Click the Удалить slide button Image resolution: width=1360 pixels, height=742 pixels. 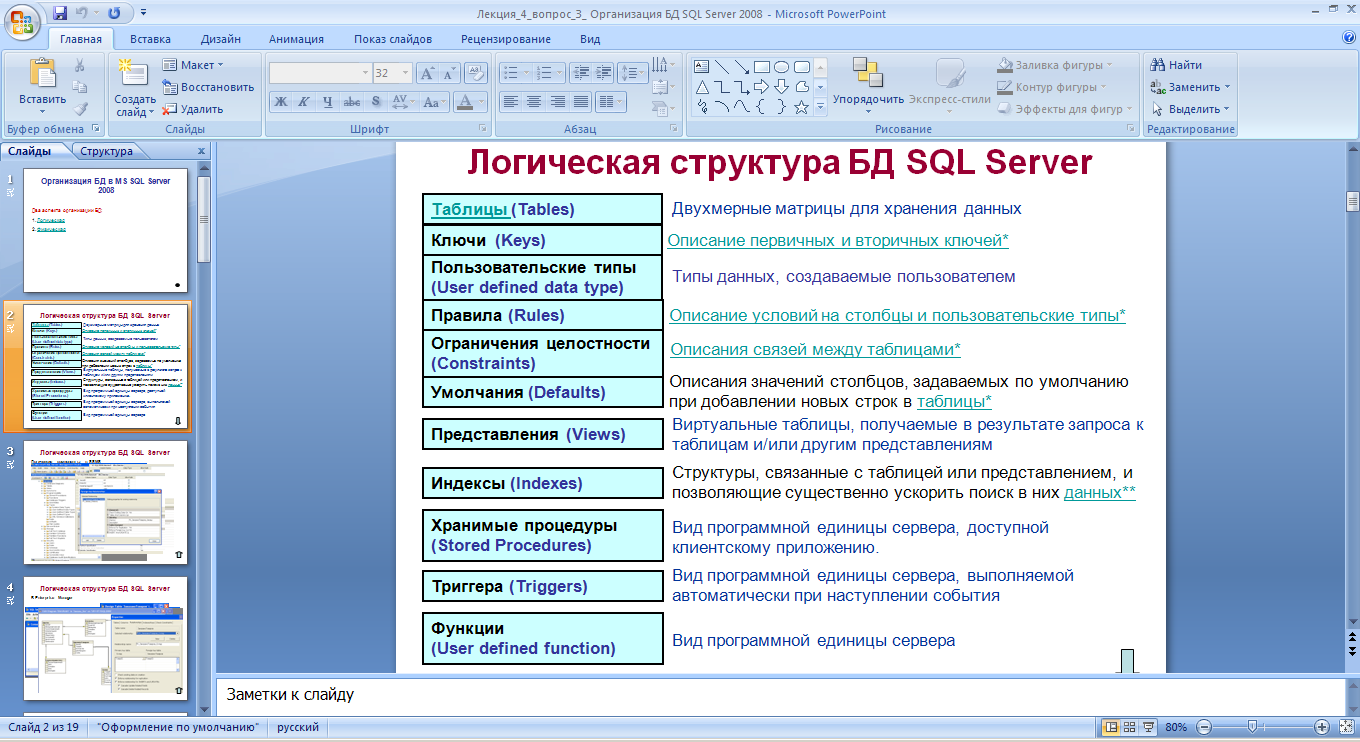(x=193, y=109)
